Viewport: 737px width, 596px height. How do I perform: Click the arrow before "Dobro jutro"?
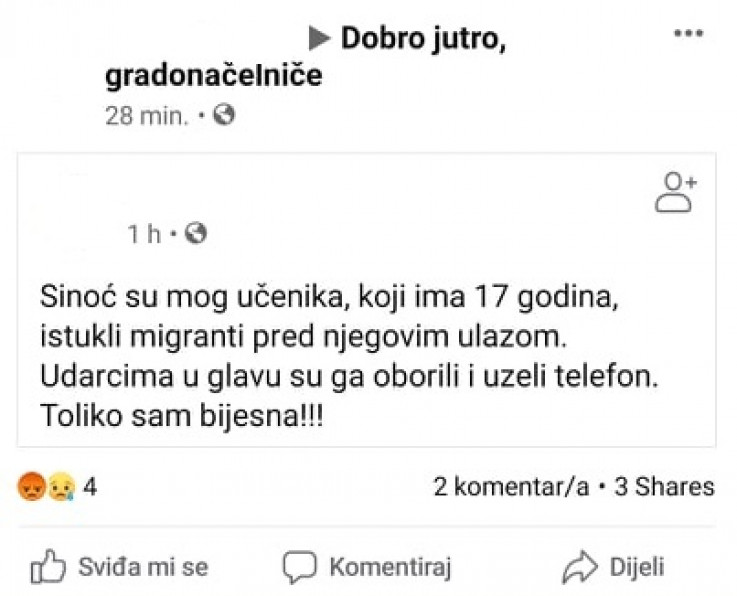pyautogui.click(x=319, y=38)
